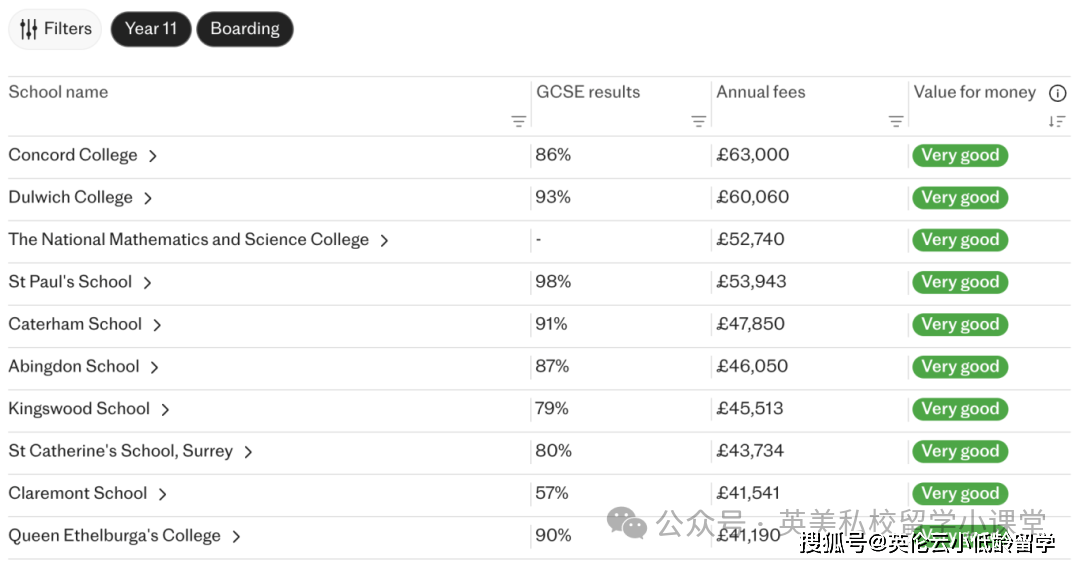Select the Annual fees column header
Viewport: 1080px width, 566px height.
(x=760, y=92)
